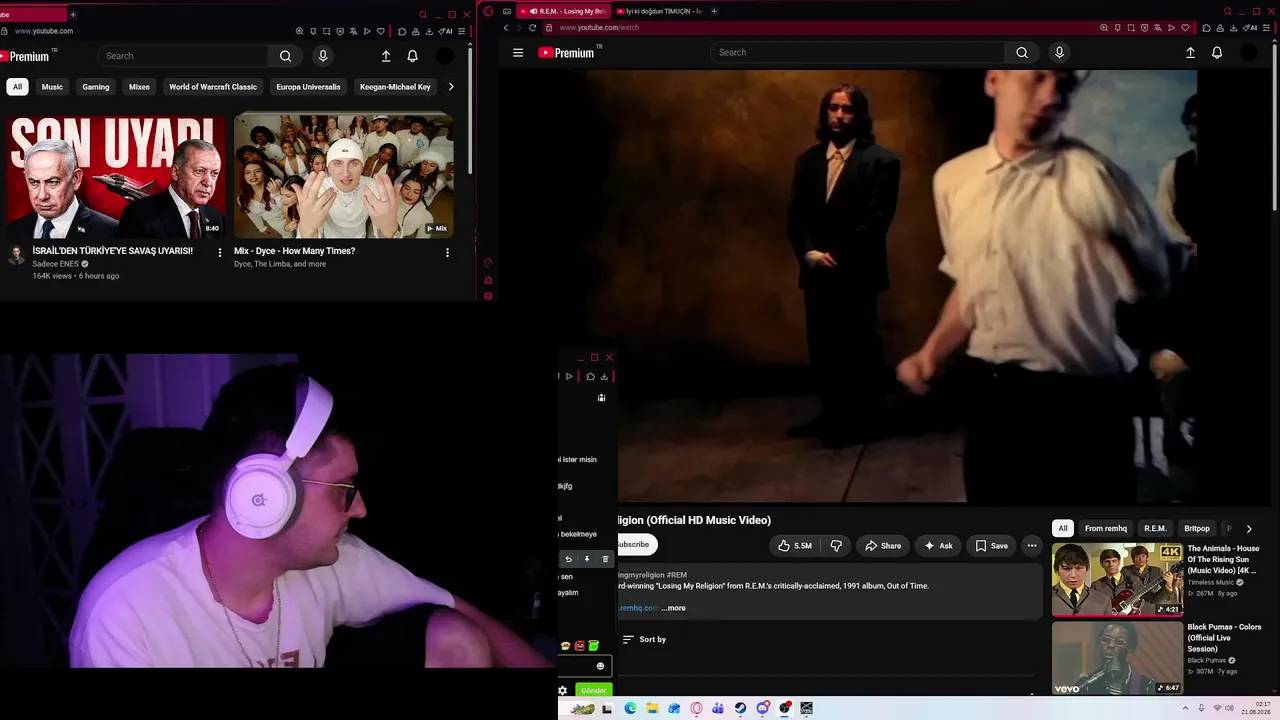Click the search magnifier button in the right YouTube window

coord(1021,53)
